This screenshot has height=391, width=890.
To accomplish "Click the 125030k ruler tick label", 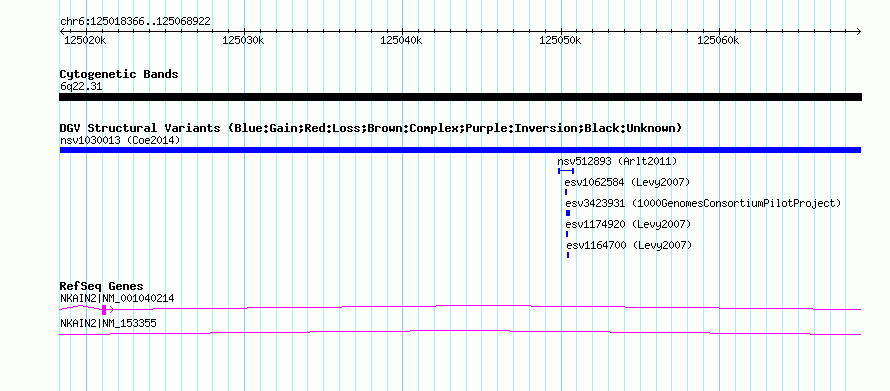I will pyautogui.click(x=244, y=40).
